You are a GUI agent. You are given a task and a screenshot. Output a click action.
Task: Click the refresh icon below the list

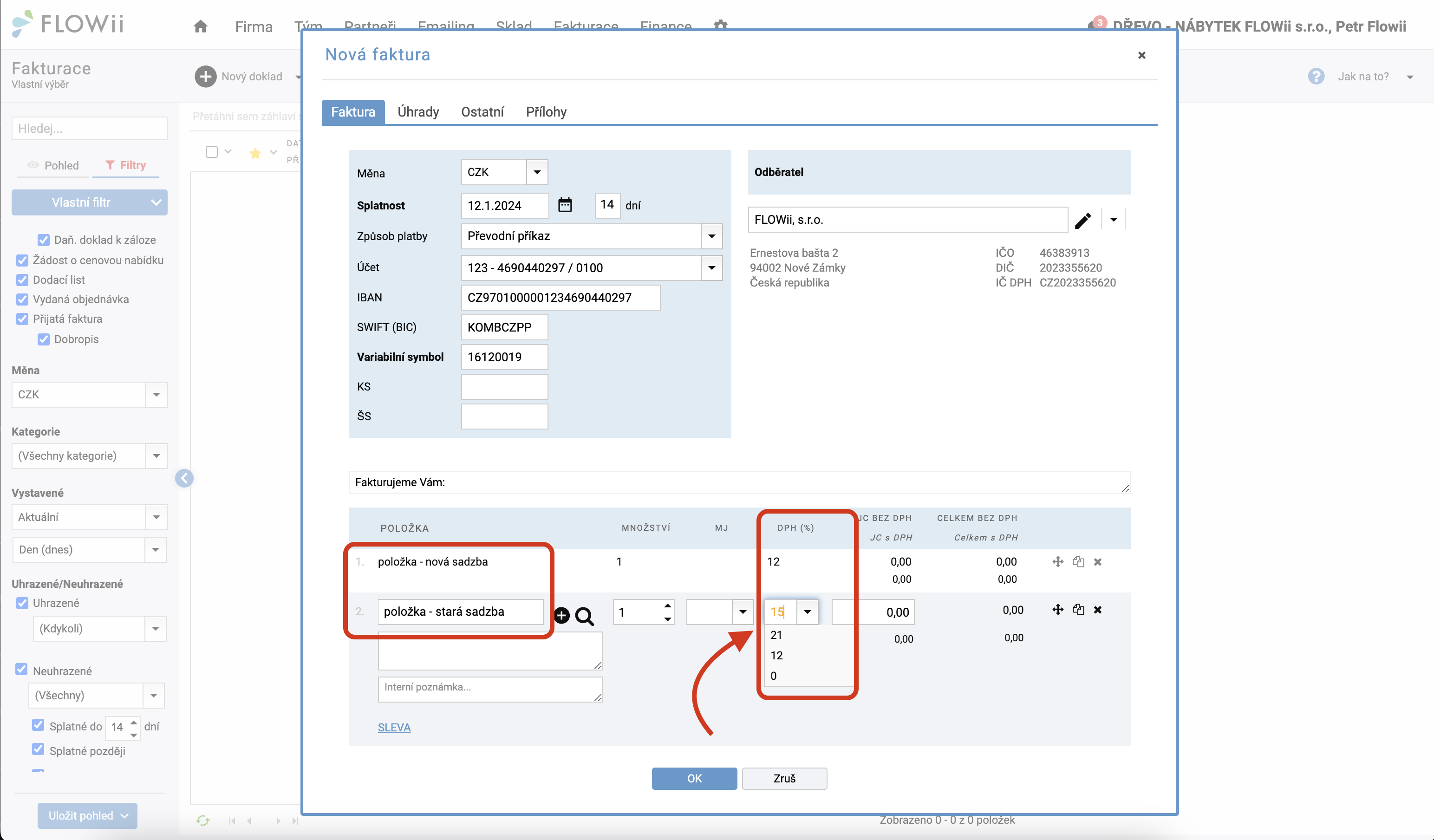point(203,820)
